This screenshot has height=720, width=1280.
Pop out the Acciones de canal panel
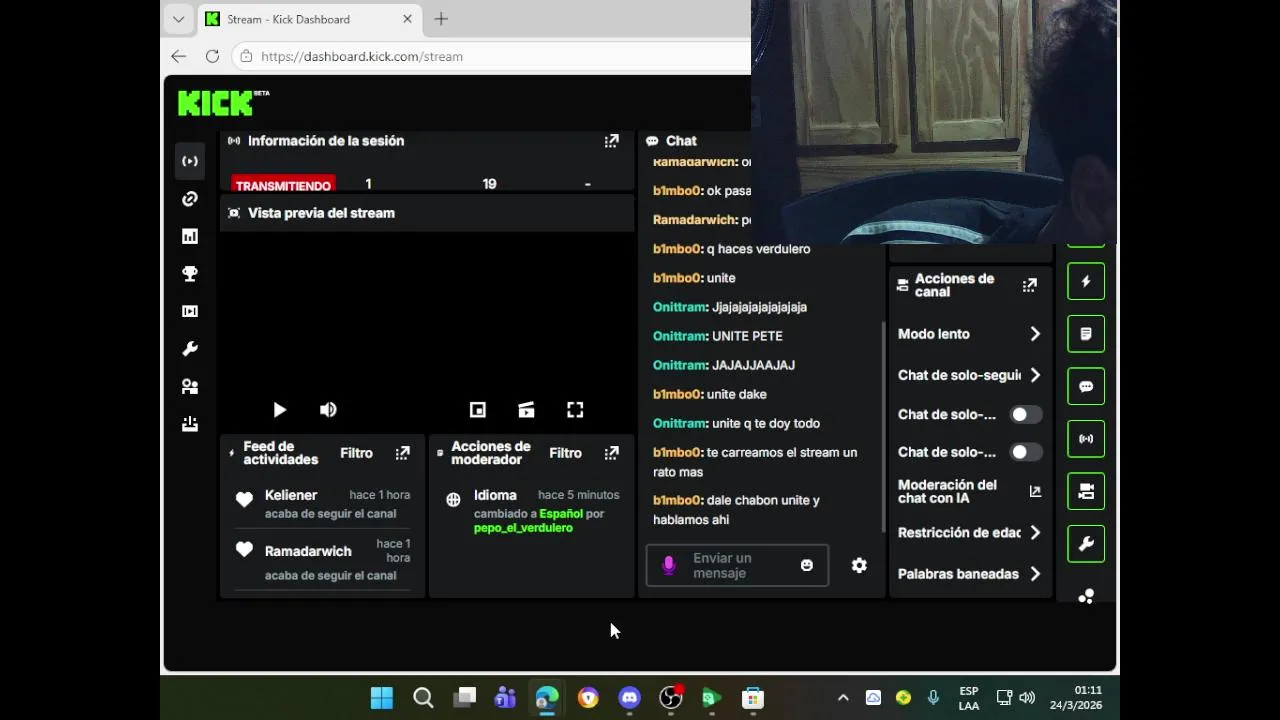click(1029, 285)
